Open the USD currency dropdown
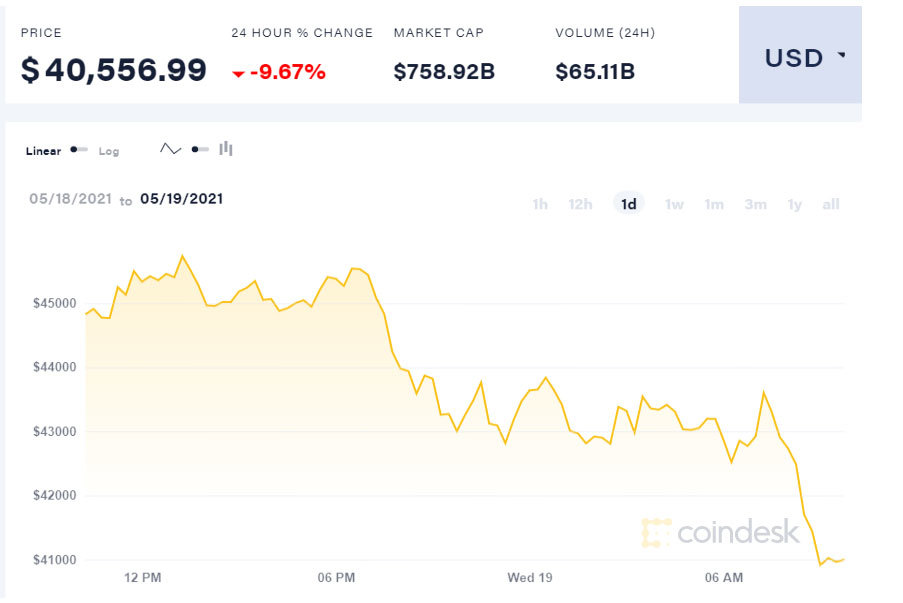903x603 pixels. click(x=800, y=57)
